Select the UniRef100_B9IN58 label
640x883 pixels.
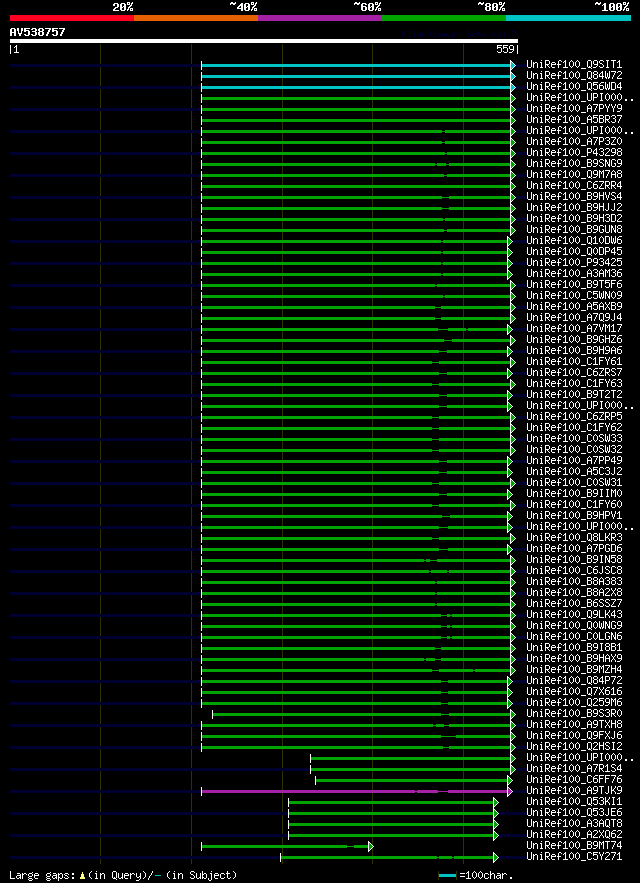pos(574,560)
